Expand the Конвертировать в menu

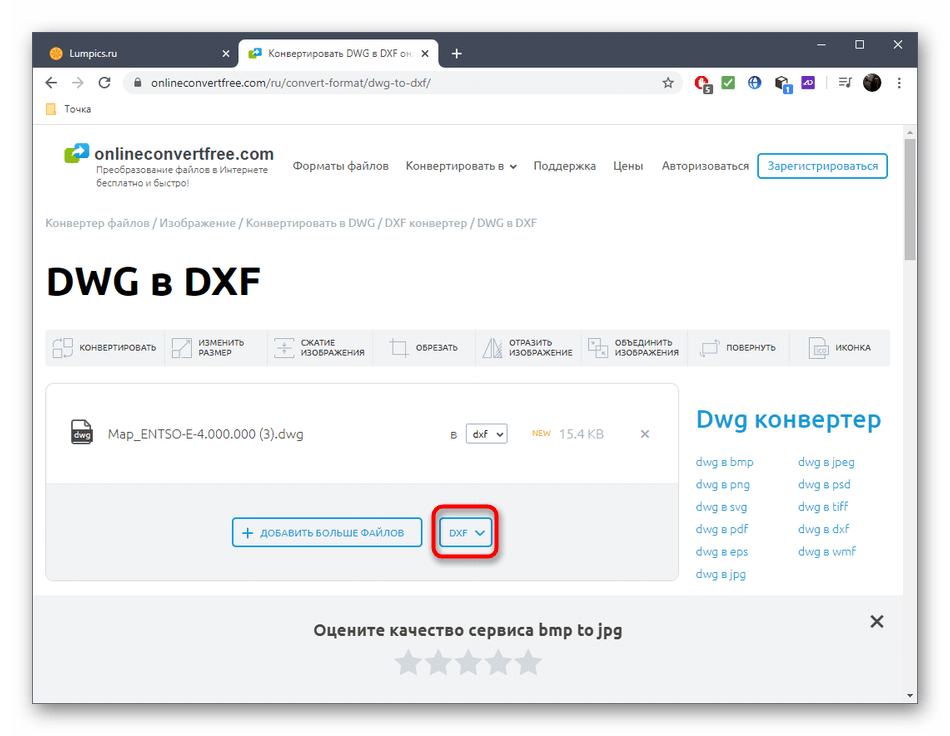tap(461, 166)
